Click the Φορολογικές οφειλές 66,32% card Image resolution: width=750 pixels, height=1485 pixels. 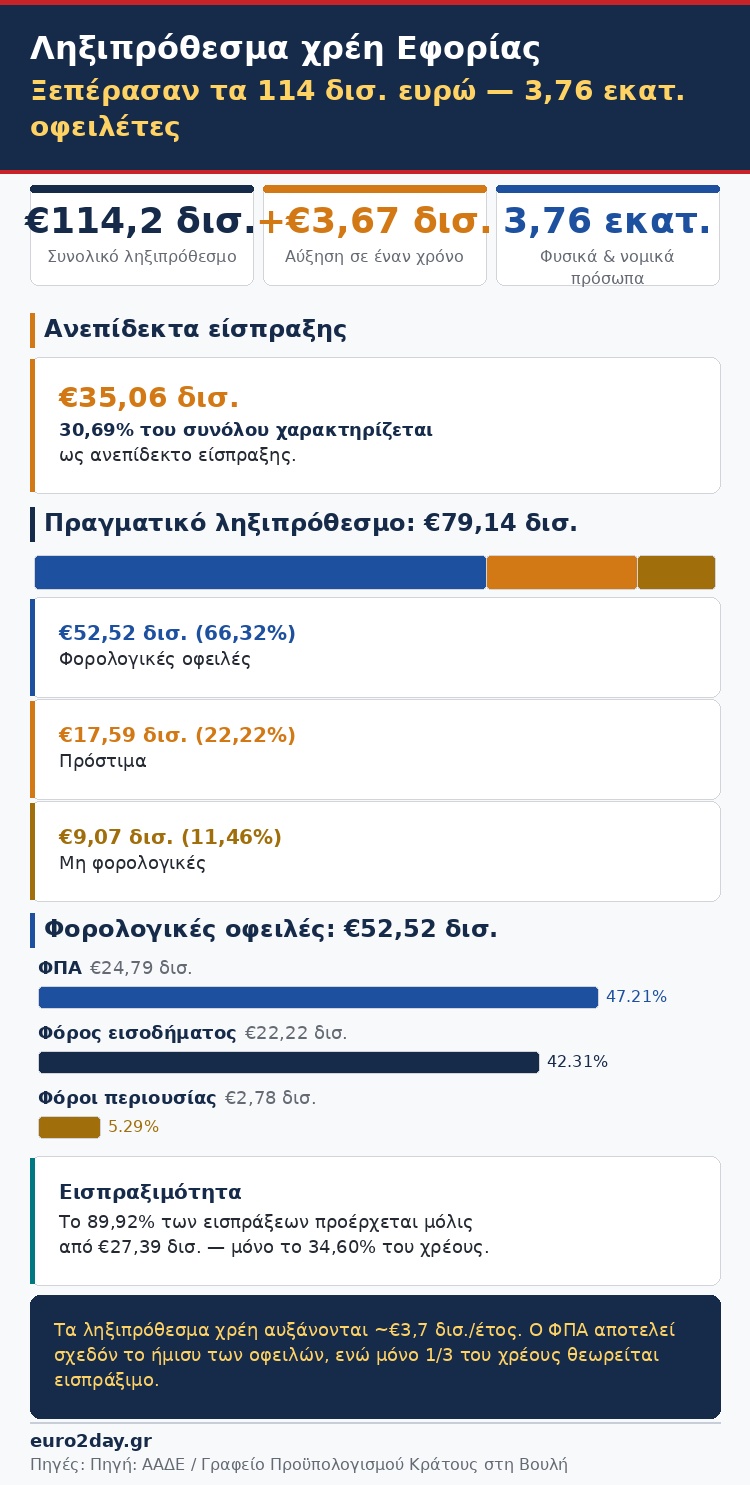pyautogui.click(x=375, y=647)
